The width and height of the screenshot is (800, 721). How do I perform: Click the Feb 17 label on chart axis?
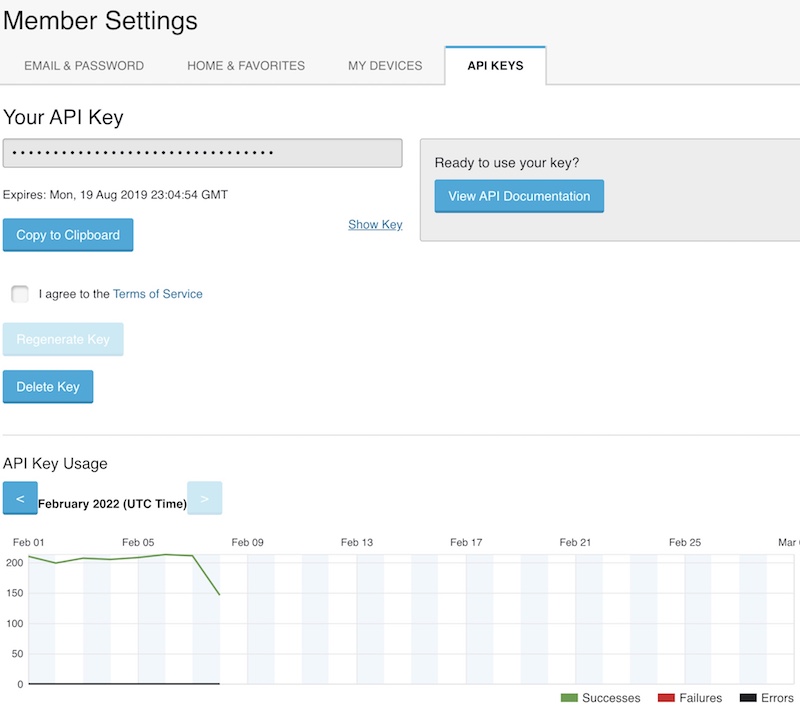(466, 542)
